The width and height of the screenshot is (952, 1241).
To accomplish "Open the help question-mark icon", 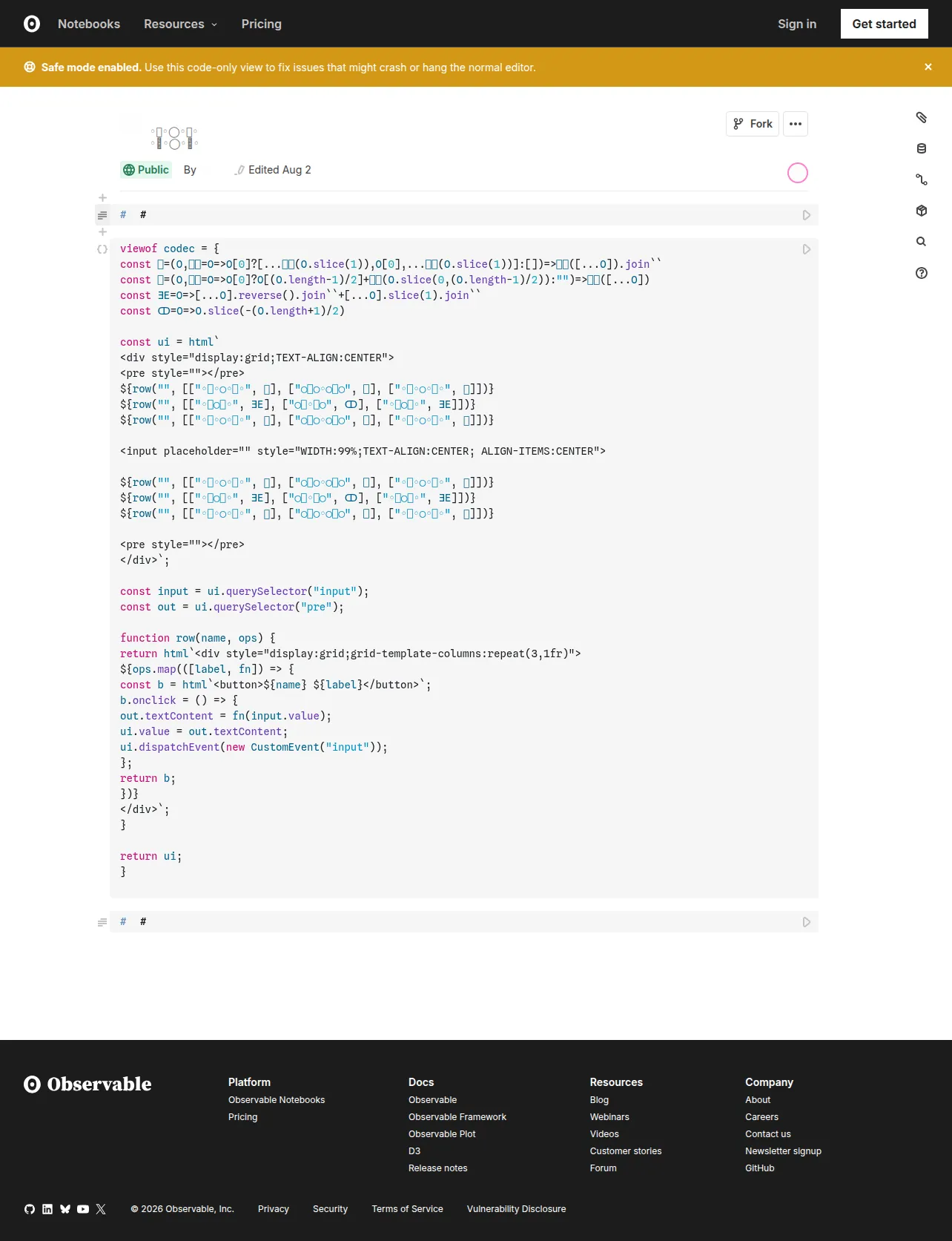I will tap(922, 273).
